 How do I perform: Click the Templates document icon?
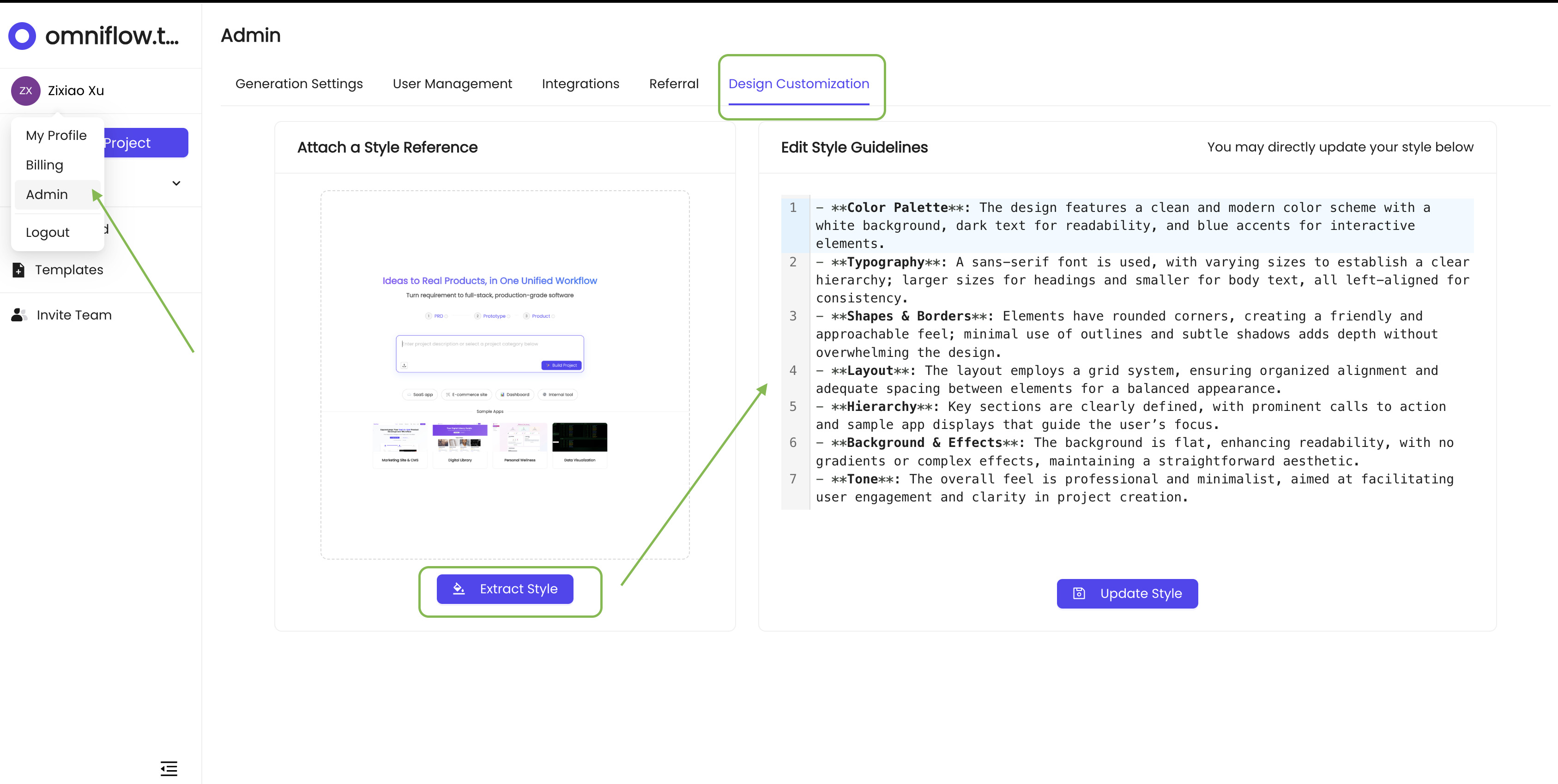pos(19,270)
